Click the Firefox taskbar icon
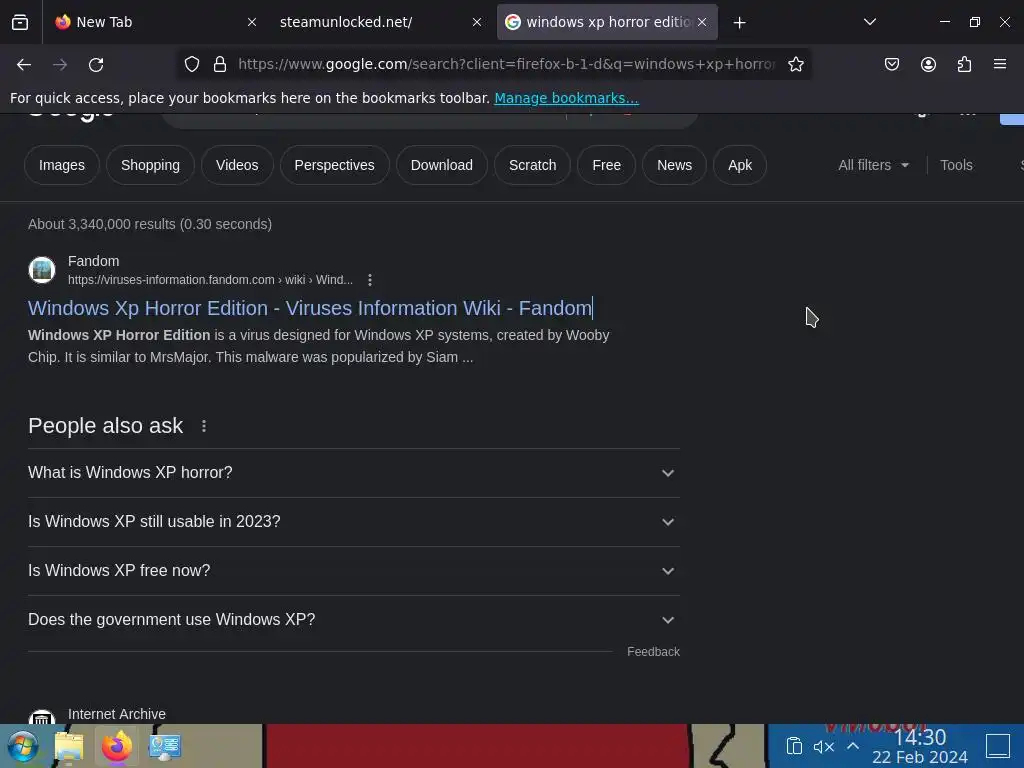The image size is (1024, 768). [x=117, y=746]
